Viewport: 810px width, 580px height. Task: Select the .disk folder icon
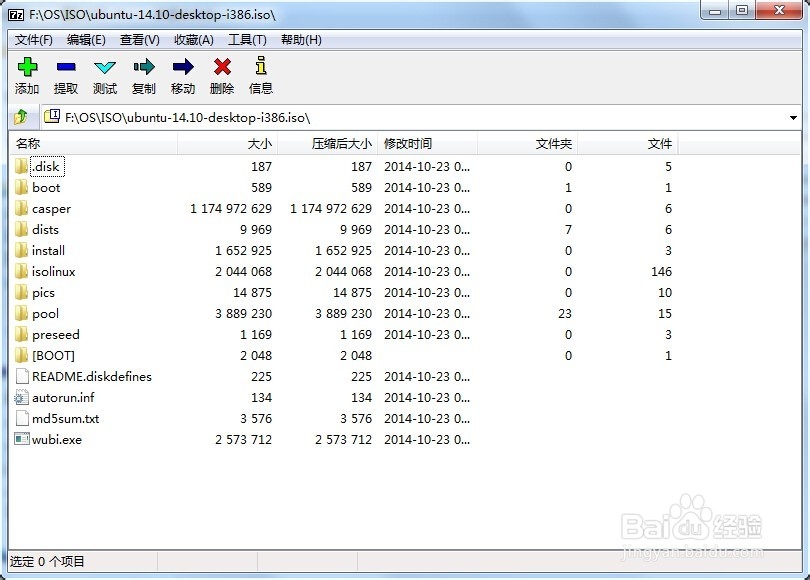coord(21,166)
